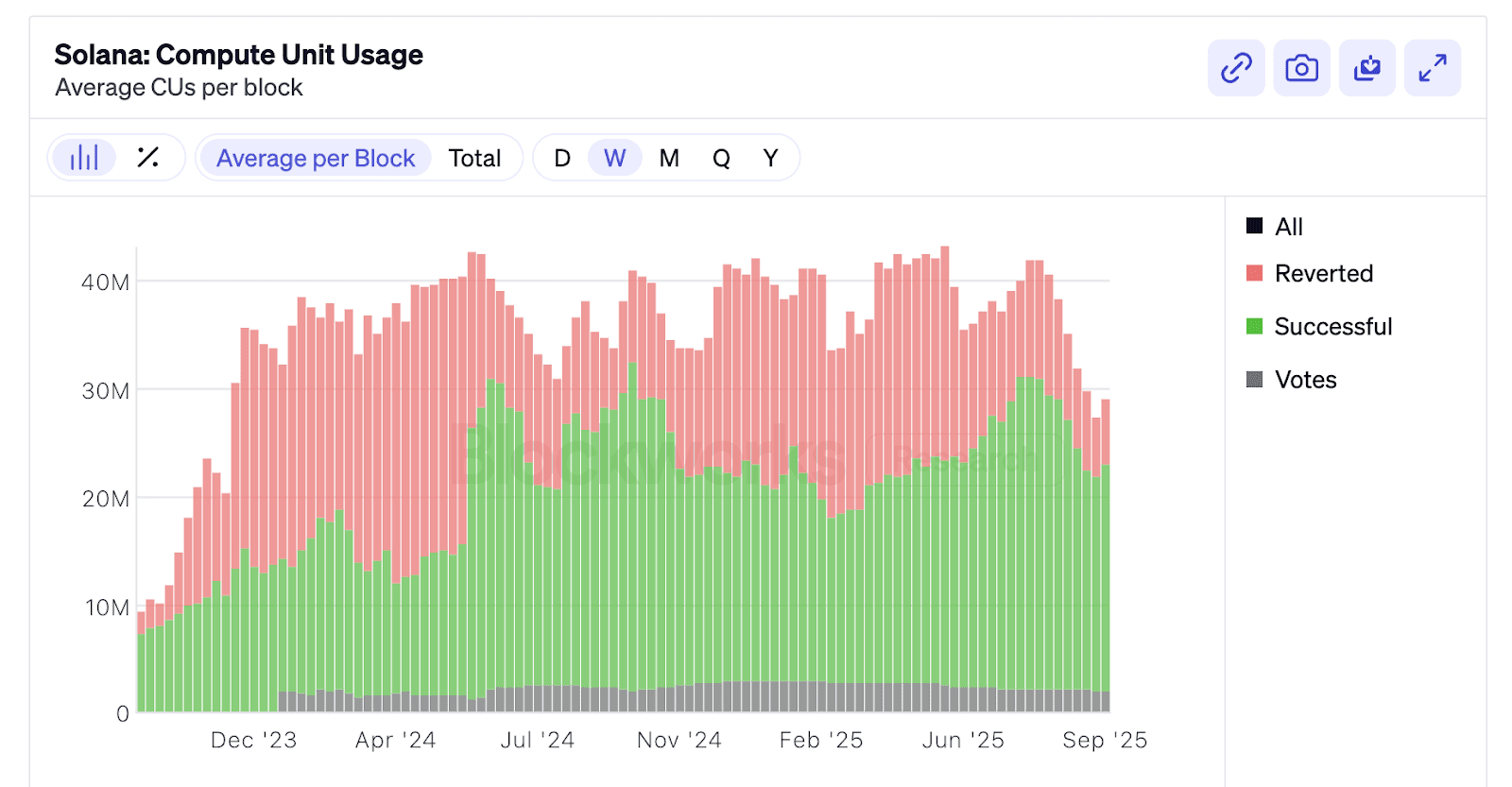Click the Feb '25 x-axis label

[821, 740]
